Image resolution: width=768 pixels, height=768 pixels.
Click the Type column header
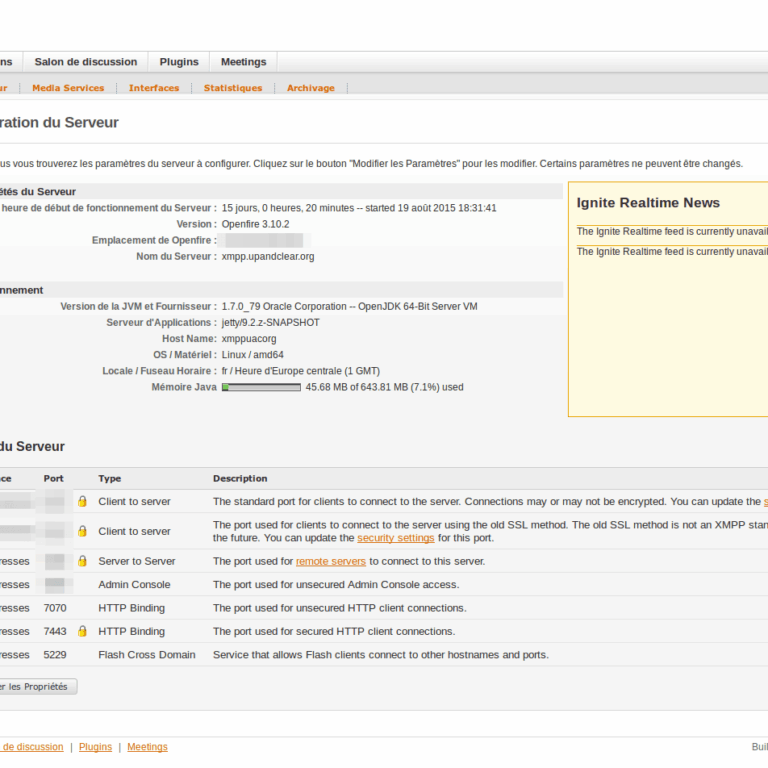pos(110,479)
